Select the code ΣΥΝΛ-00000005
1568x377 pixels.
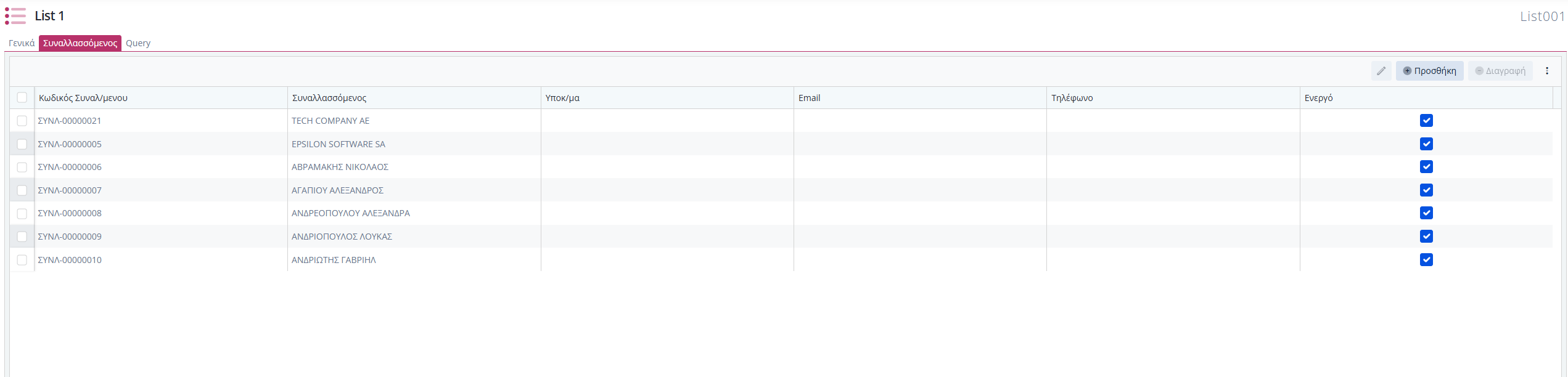click(x=70, y=144)
